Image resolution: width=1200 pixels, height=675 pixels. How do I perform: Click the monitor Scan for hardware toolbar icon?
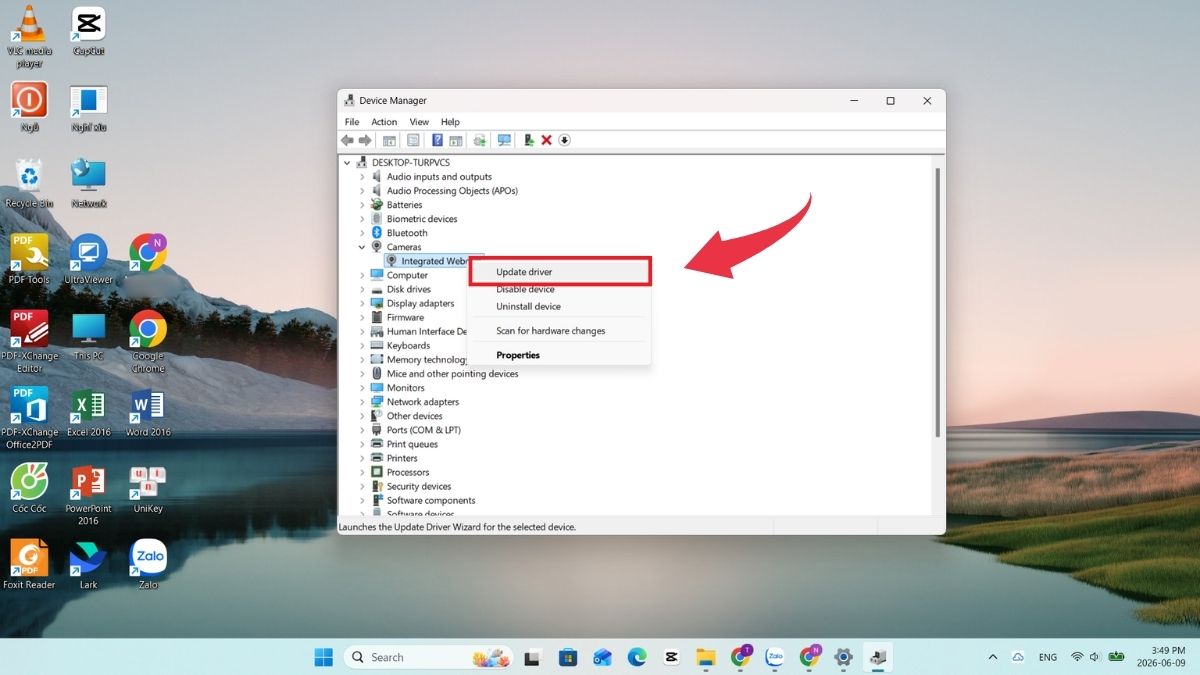504,140
